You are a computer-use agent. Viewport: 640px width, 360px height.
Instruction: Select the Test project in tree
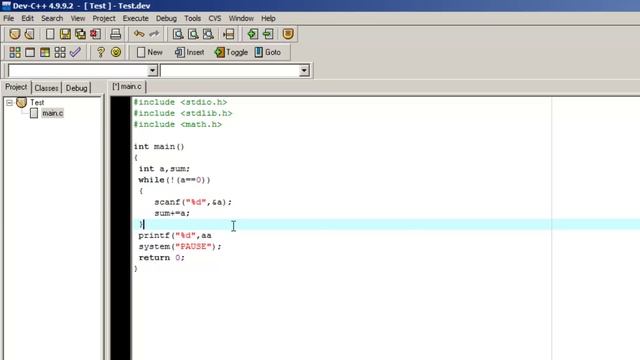37,102
